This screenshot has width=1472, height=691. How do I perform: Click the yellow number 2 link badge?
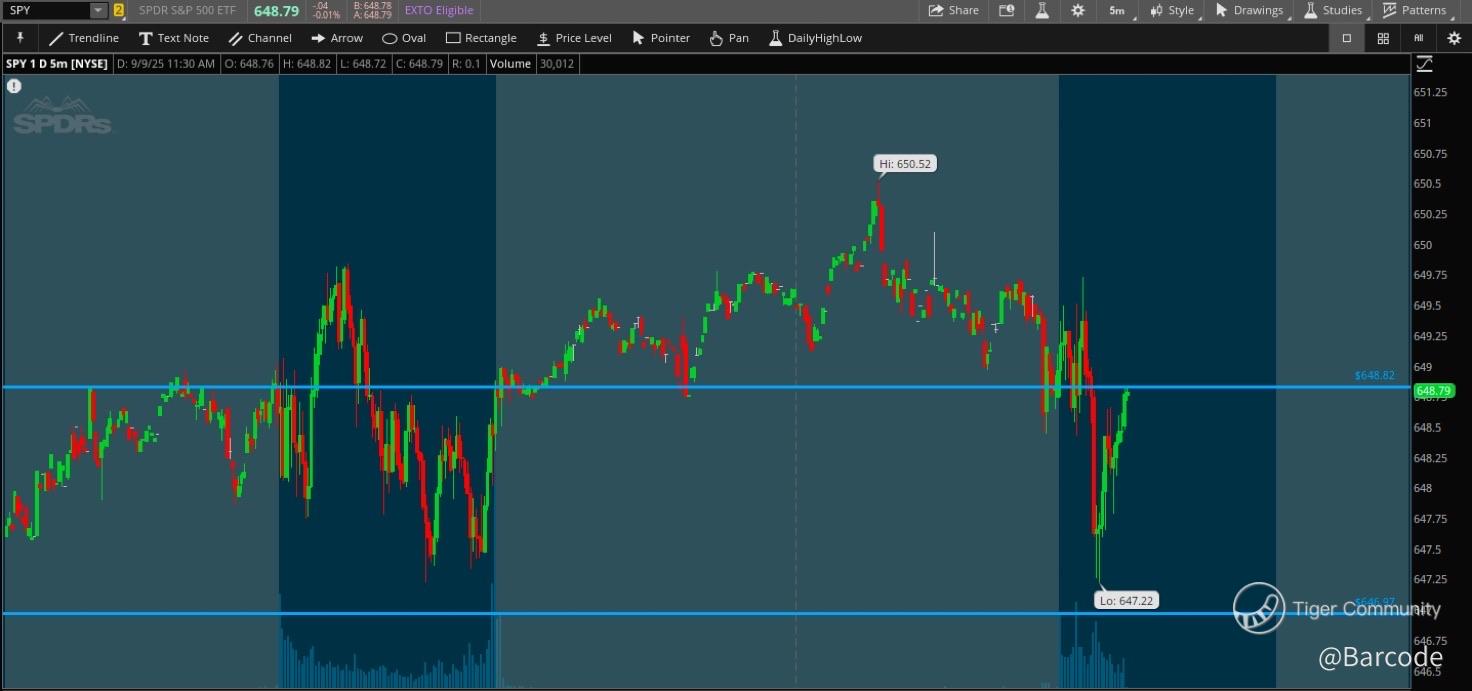click(x=119, y=10)
